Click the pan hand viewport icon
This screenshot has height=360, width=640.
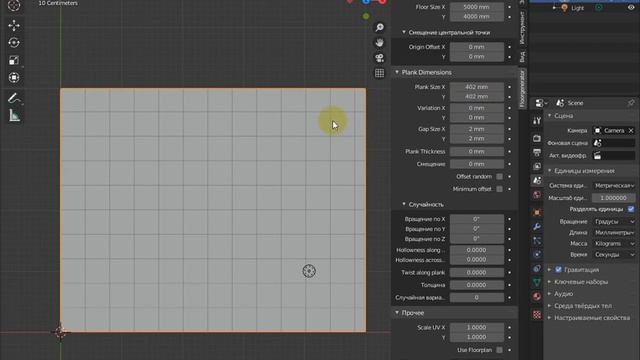point(380,42)
